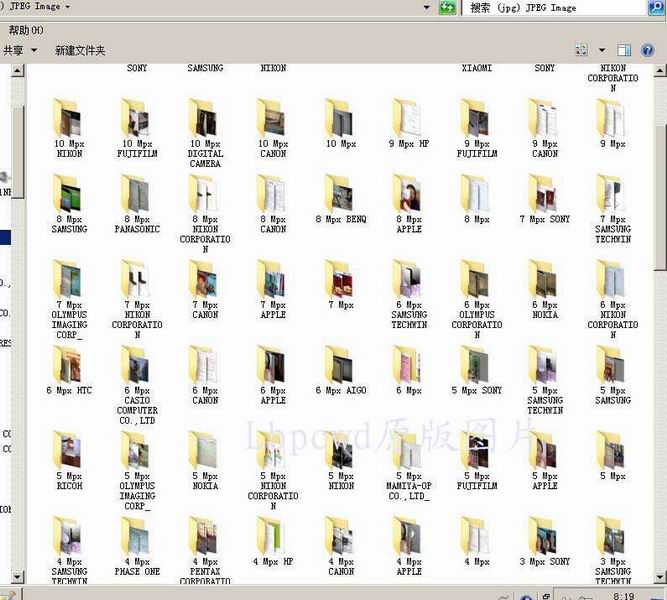Open the 帮助(H) menu
The image size is (667, 600).
coord(26,30)
